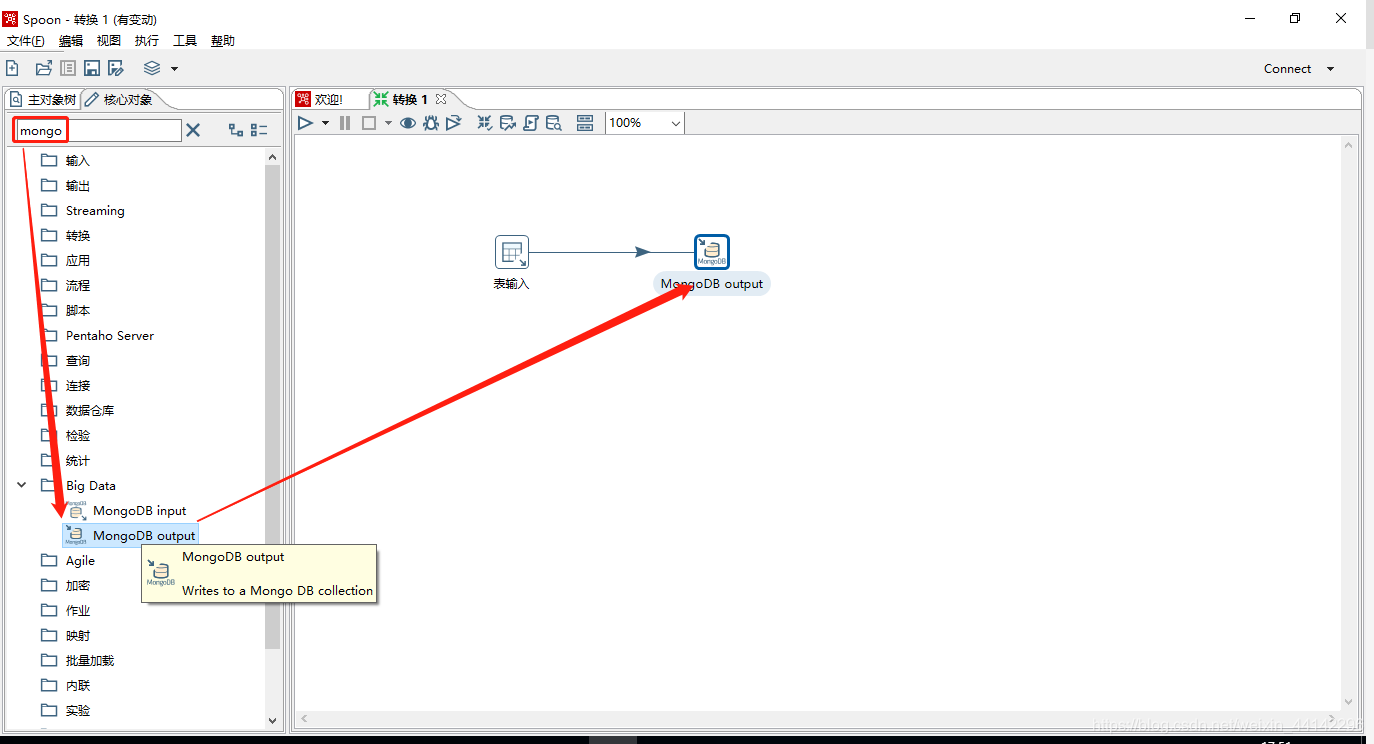Click the impact analysis database icon
Screen dimensions: 1374x744
(x=508, y=123)
